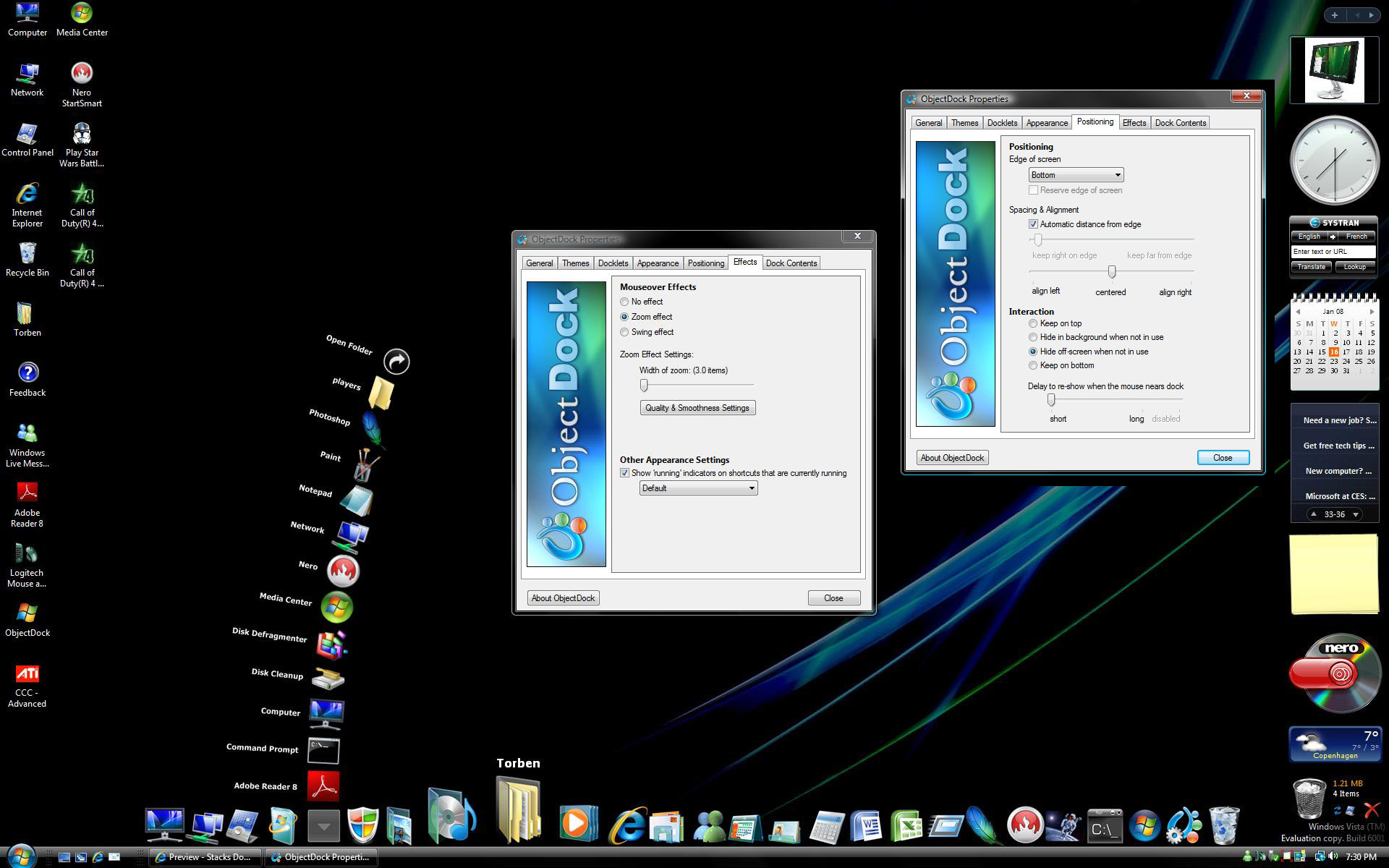Open Adobe Reader 8 in the stack
The height and width of the screenshot is (868, 1389).
pyautogui.click(x=323, y=786)
